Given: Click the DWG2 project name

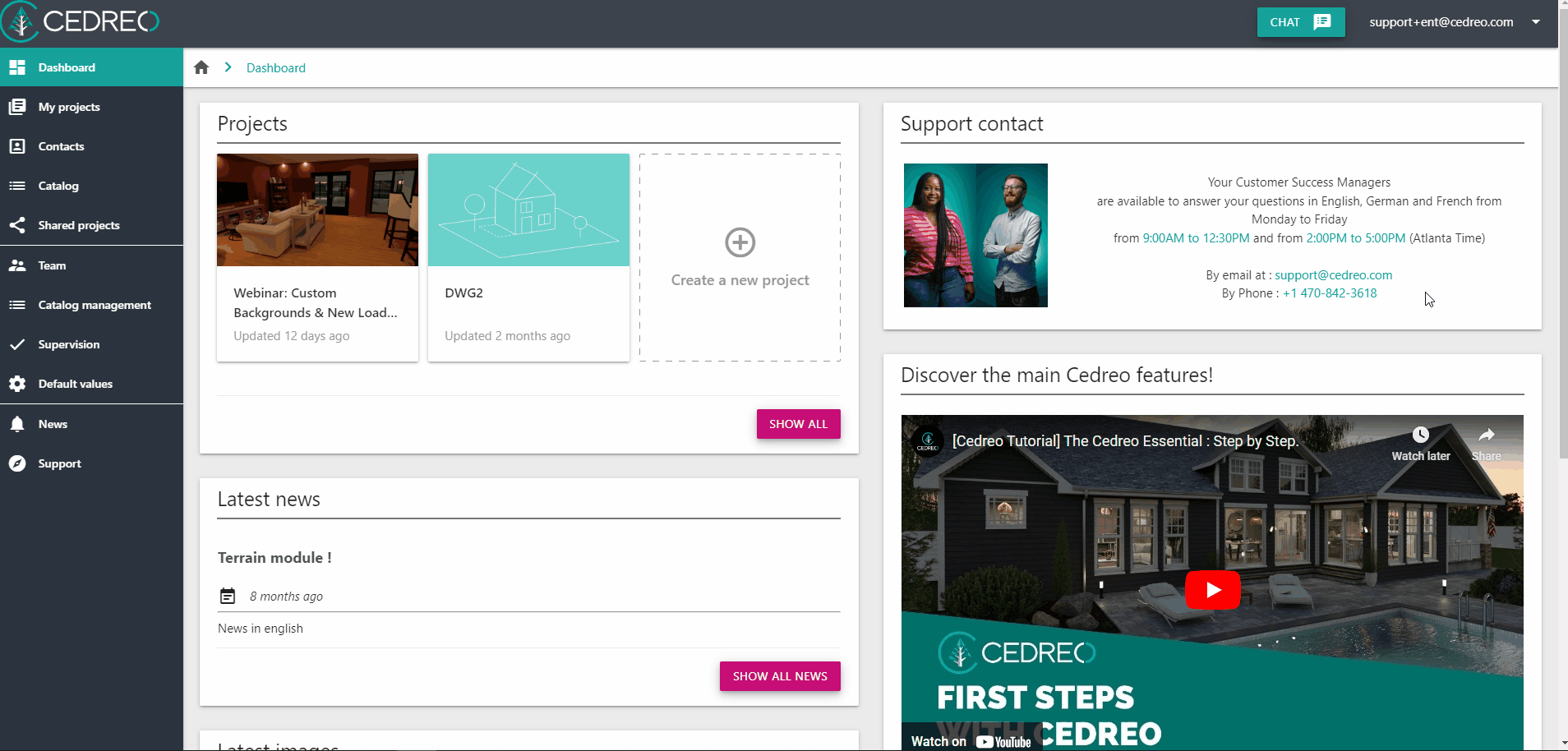Looking at the screenshot, I should (x=463, y=293).
